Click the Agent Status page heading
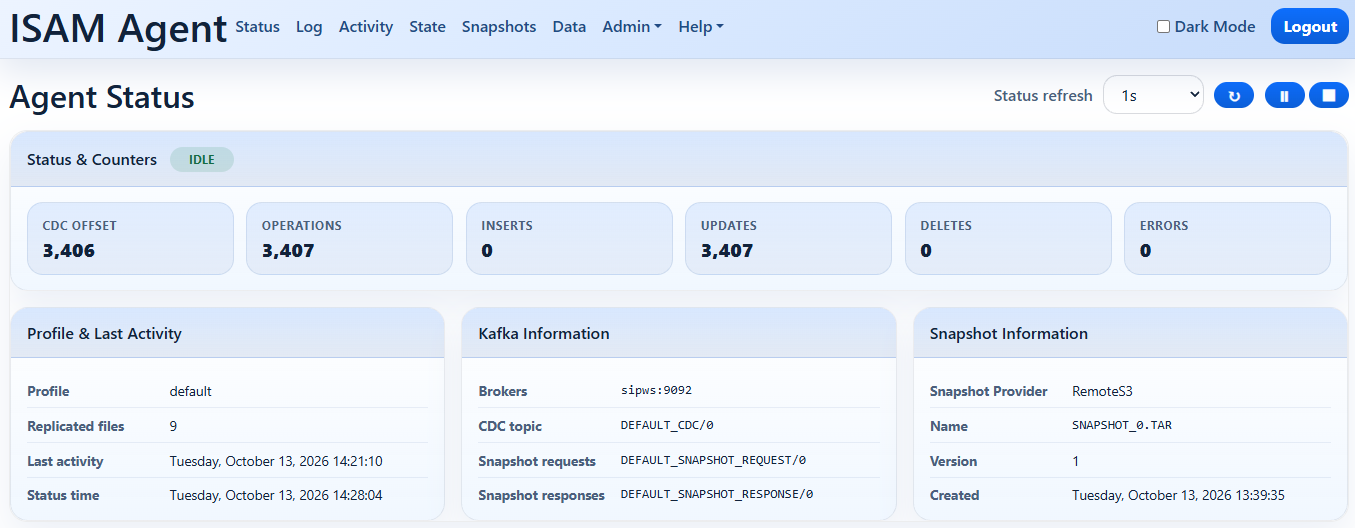 tap(102, 97)
